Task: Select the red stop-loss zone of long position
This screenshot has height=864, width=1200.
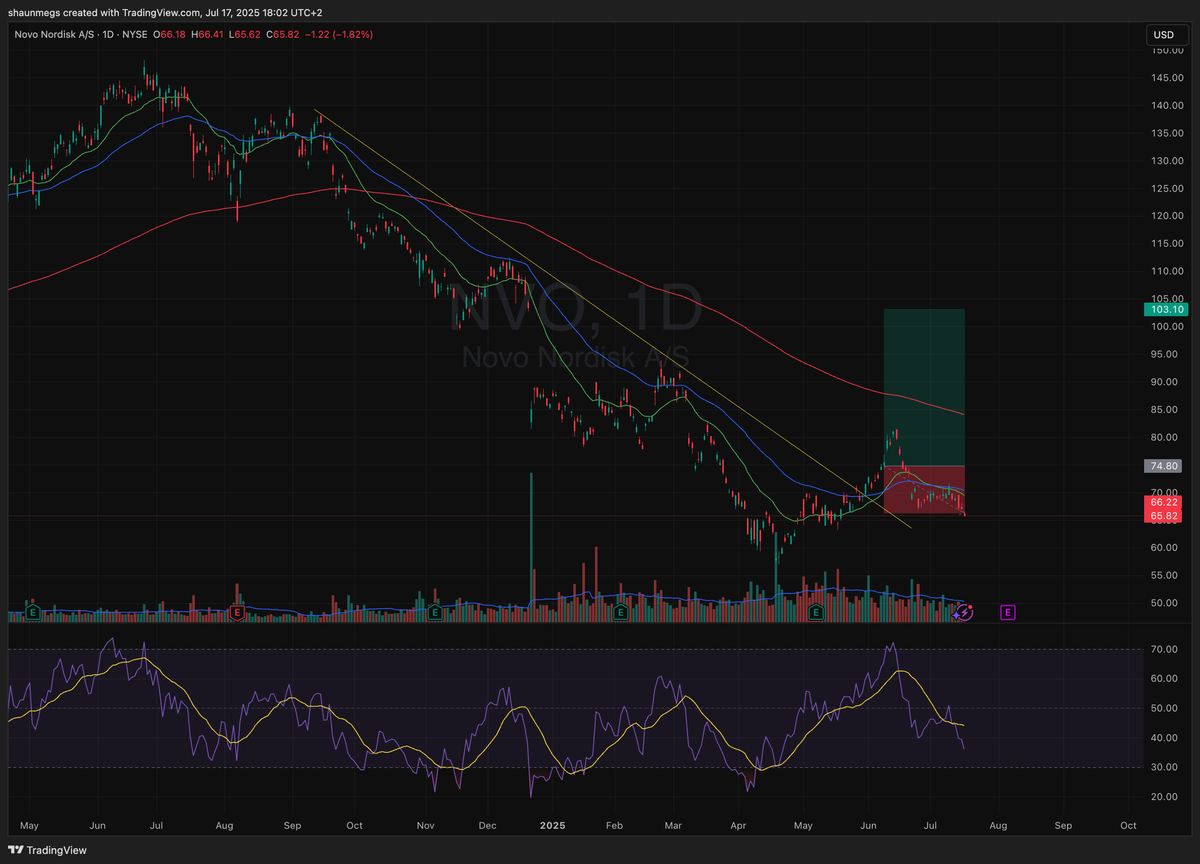Action: pos(923,490)
